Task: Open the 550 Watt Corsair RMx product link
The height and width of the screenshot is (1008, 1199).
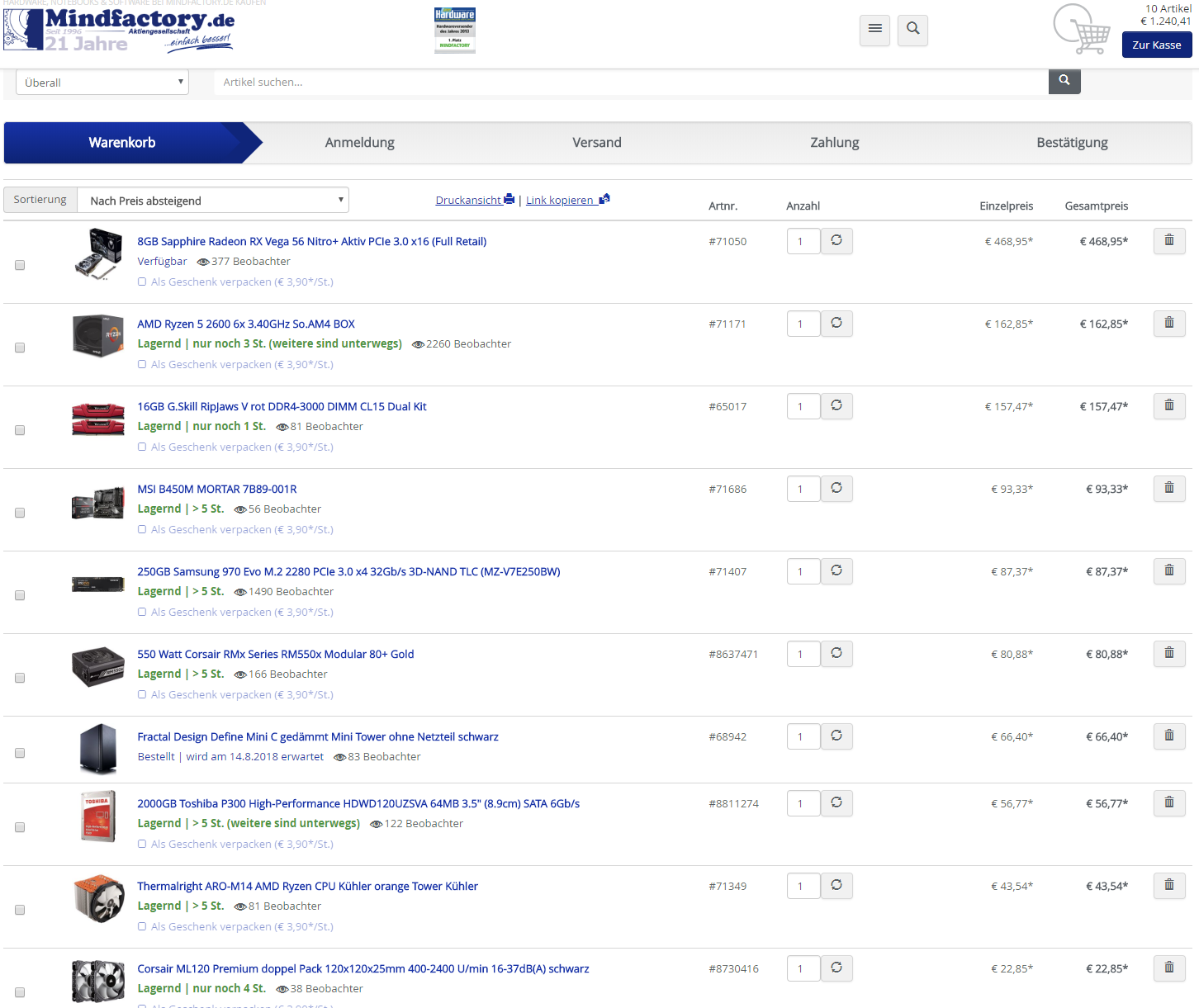Action: [276, 654]
